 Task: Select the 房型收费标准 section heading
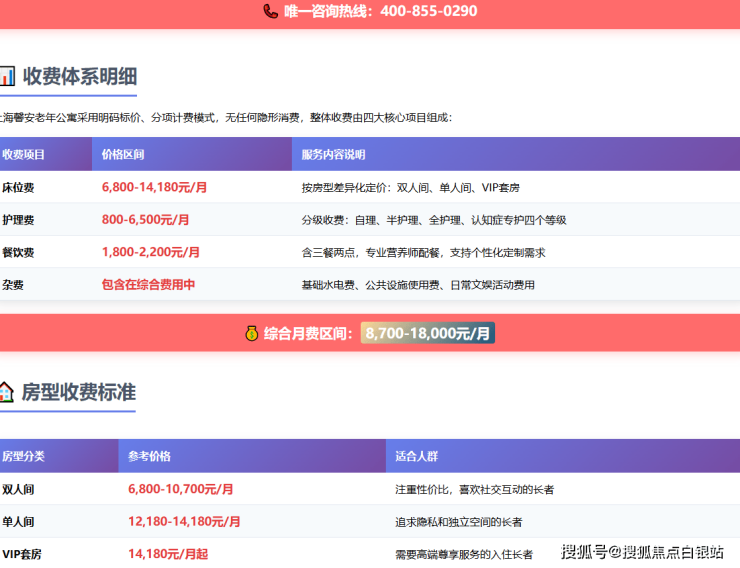tap(79, 392)
